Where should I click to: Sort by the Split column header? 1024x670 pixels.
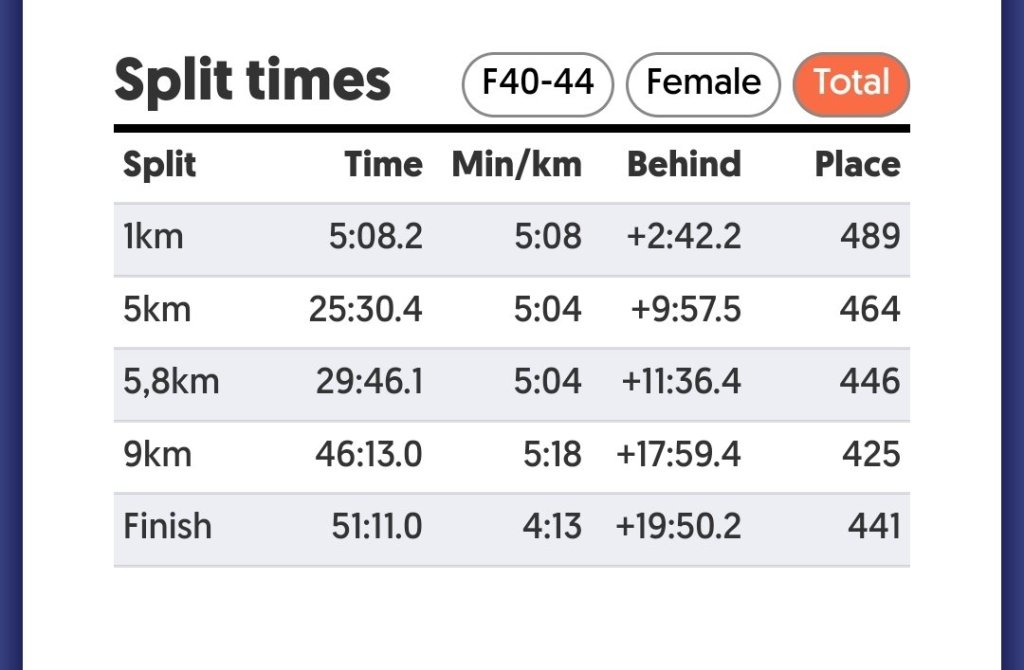[157, 164]
